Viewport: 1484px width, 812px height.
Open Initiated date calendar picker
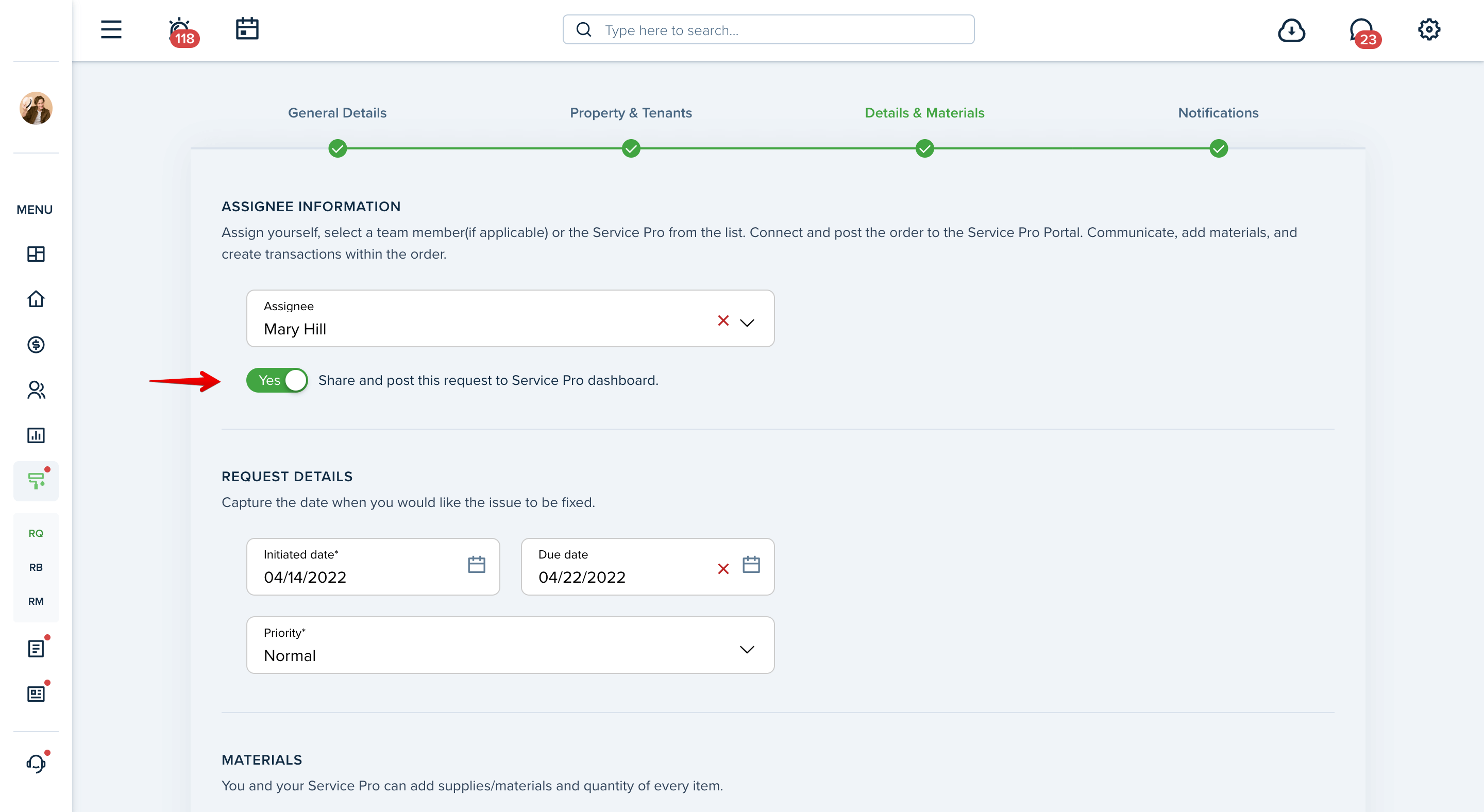477,564
